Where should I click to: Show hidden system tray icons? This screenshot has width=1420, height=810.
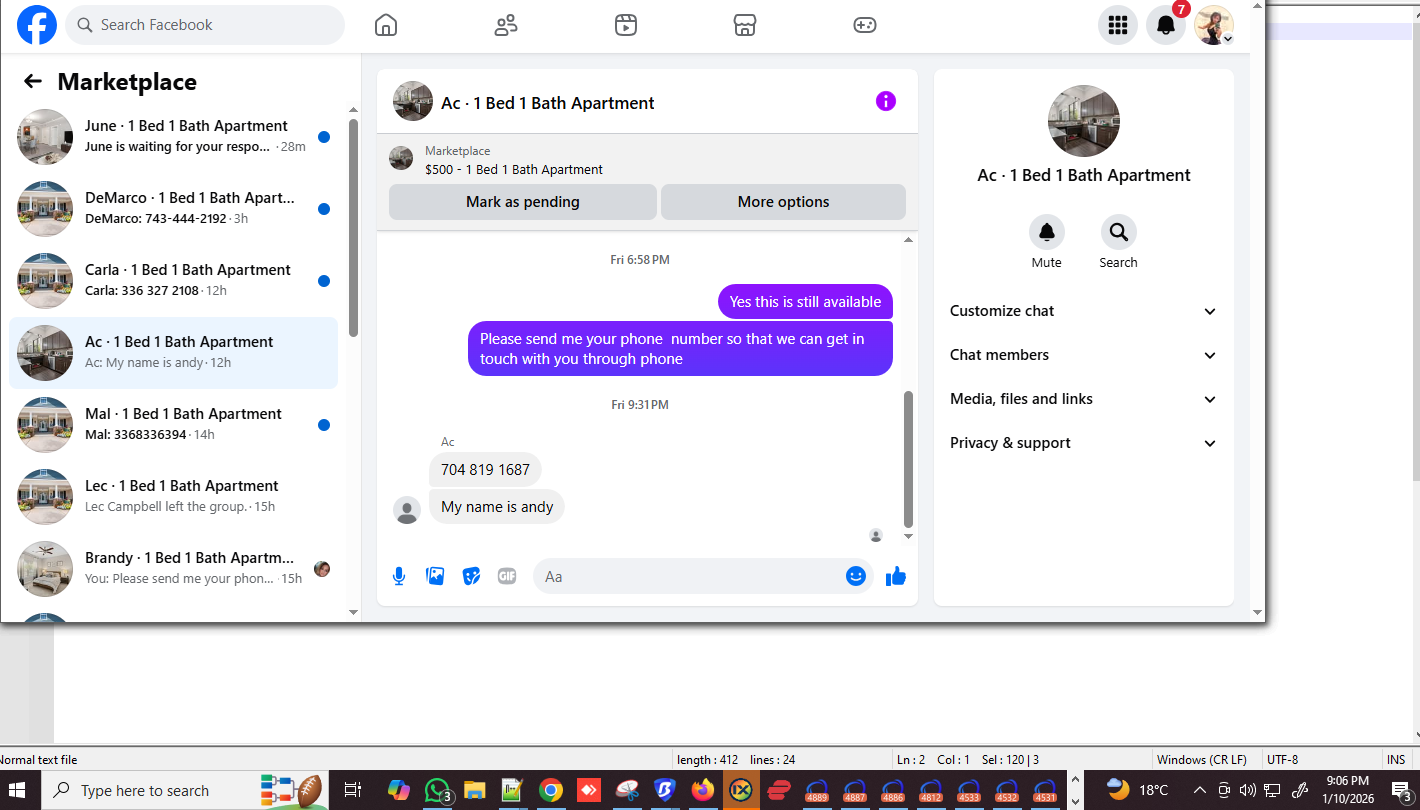click(1199, 790)
